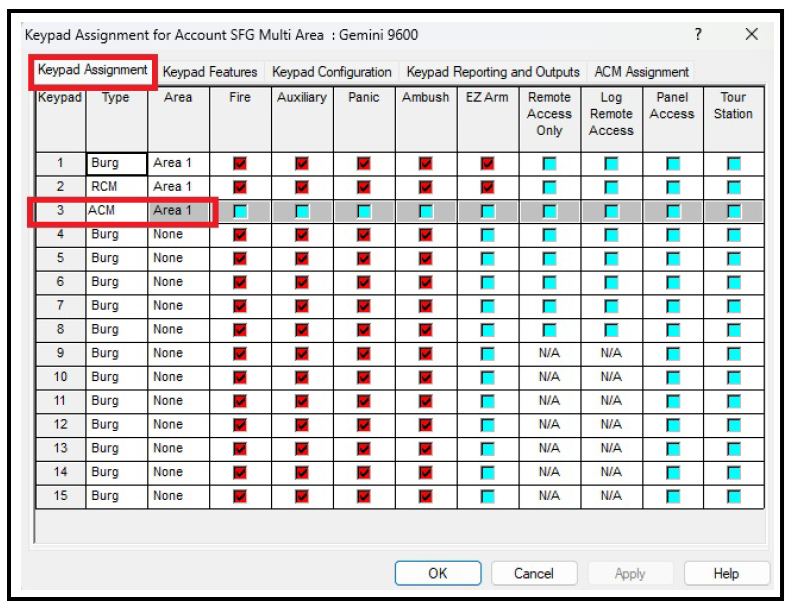791x608 pixels.
Task: Check Tour Station for keypad 15
Action: click(x=734, y=496)
